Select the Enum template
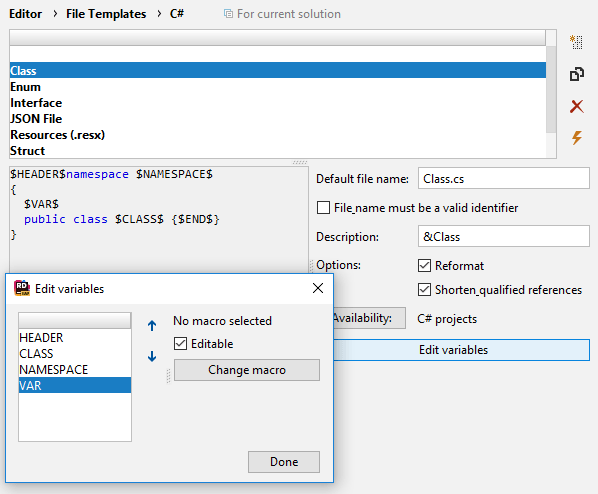 278,87
